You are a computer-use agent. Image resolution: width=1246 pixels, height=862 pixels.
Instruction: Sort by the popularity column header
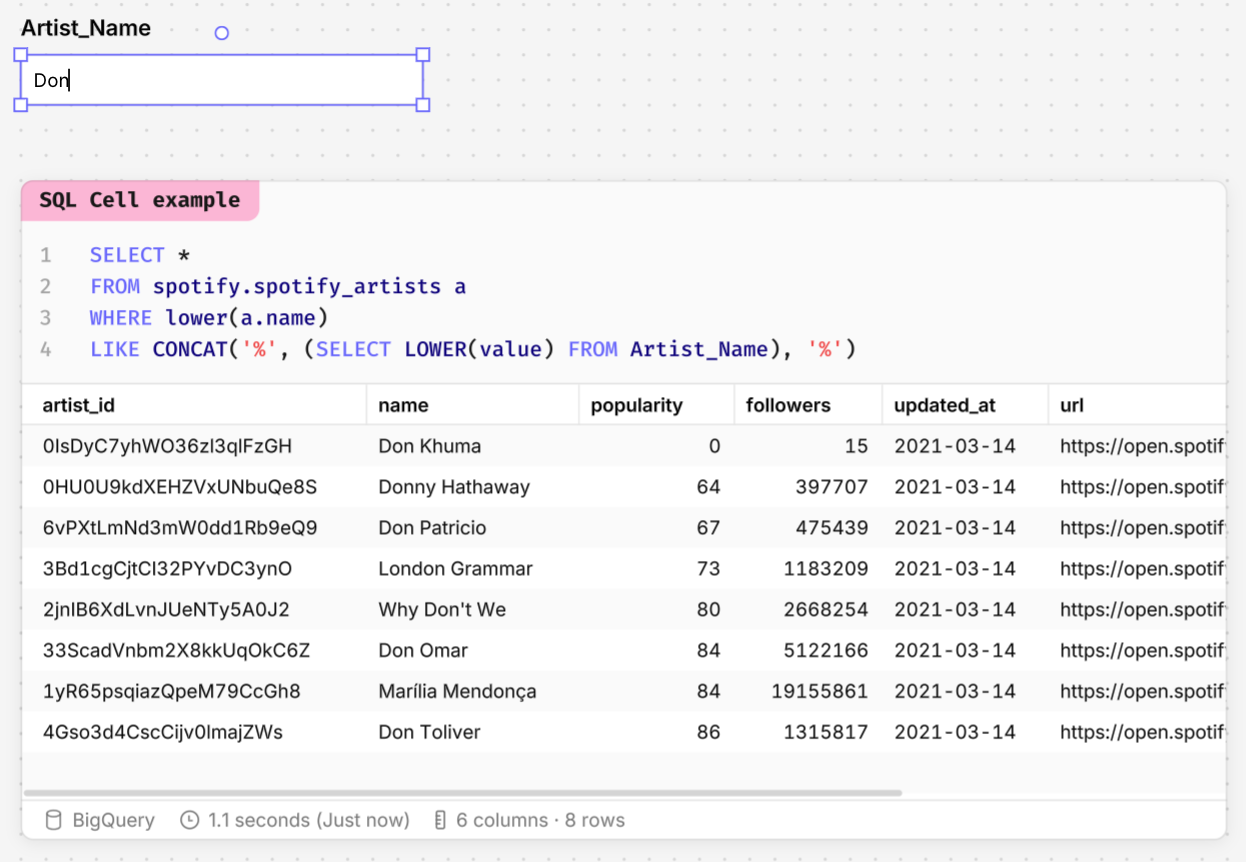coord(636,405)
